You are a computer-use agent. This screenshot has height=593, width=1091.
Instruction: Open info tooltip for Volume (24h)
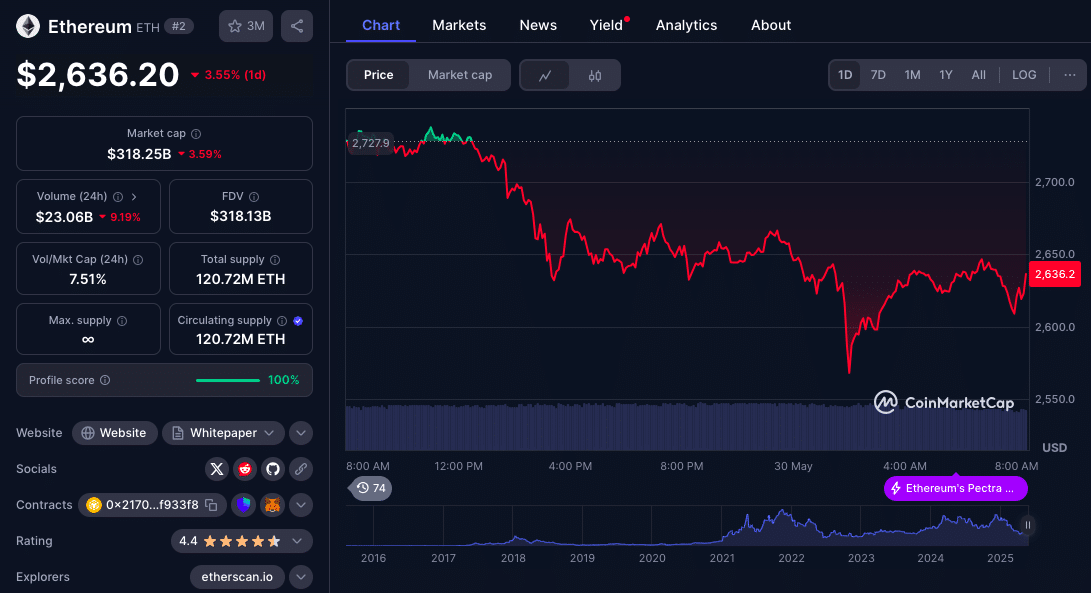click(118, 197)
